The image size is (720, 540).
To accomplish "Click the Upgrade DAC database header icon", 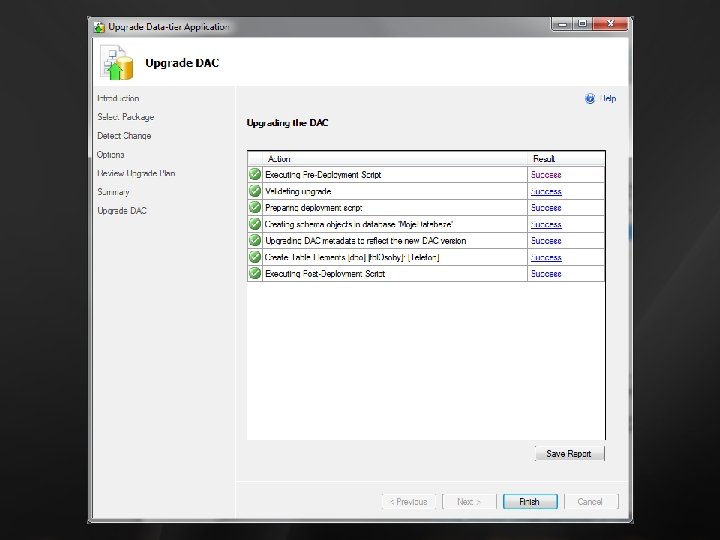I will (117, 62).
